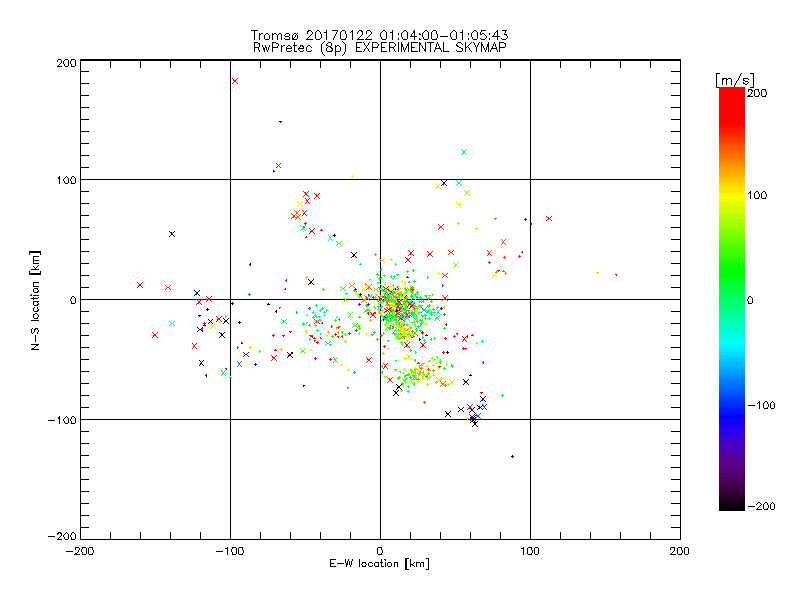Click "100" tick label on E-W axis
Image resolution: width=800 pixels, height=600 pixels.
coord(530,551)
